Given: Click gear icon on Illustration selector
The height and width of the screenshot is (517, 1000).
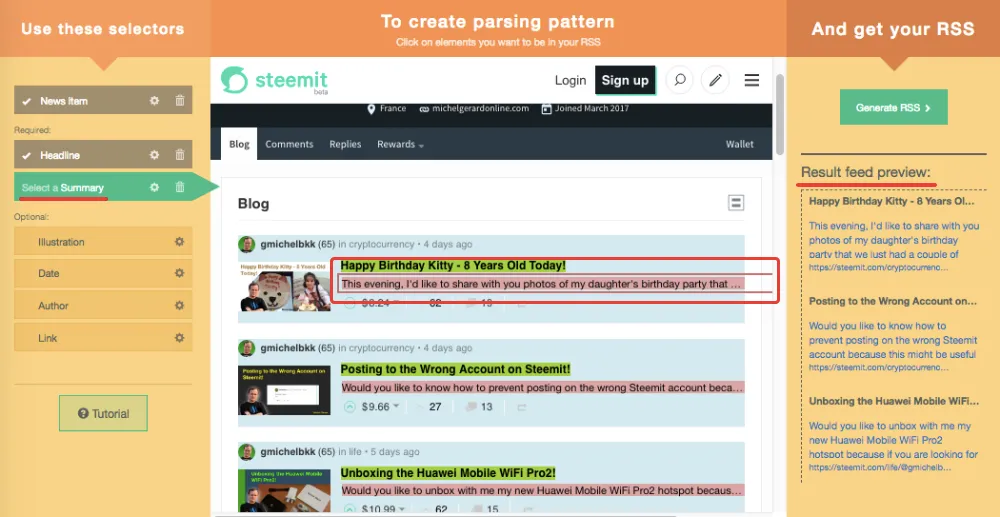Looking at the screenshot, I should click(x=180, y=242).
